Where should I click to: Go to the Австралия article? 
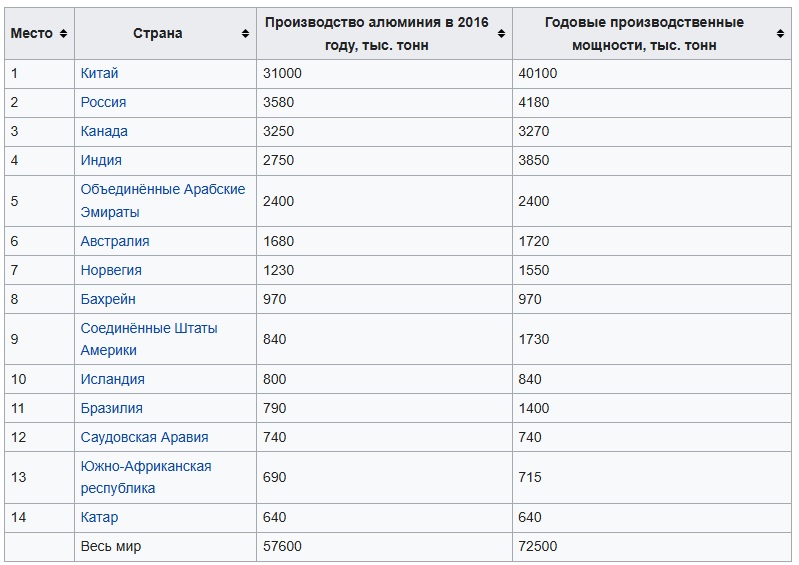point(115,241)
